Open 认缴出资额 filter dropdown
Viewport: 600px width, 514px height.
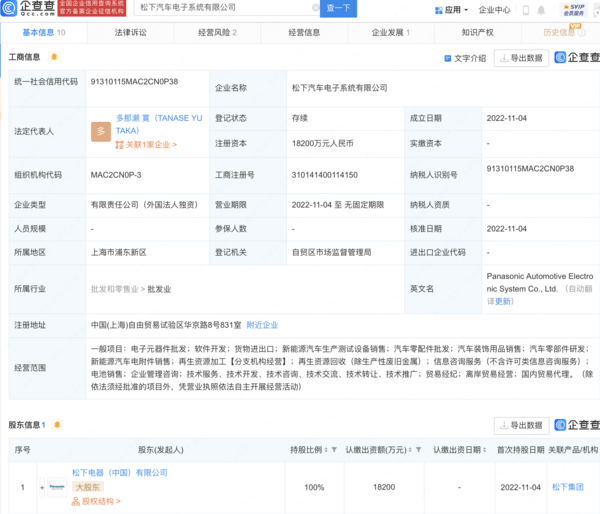[418, 450]
